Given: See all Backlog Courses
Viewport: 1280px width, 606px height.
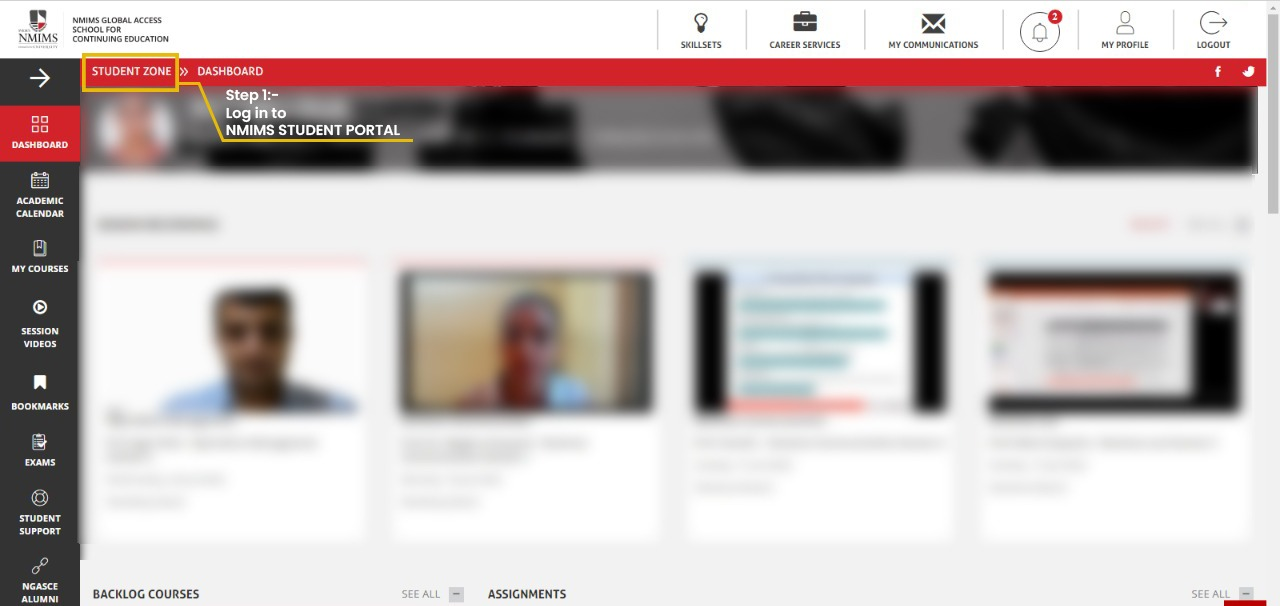Looking at the screenshot, I should [x=421, y=594].
